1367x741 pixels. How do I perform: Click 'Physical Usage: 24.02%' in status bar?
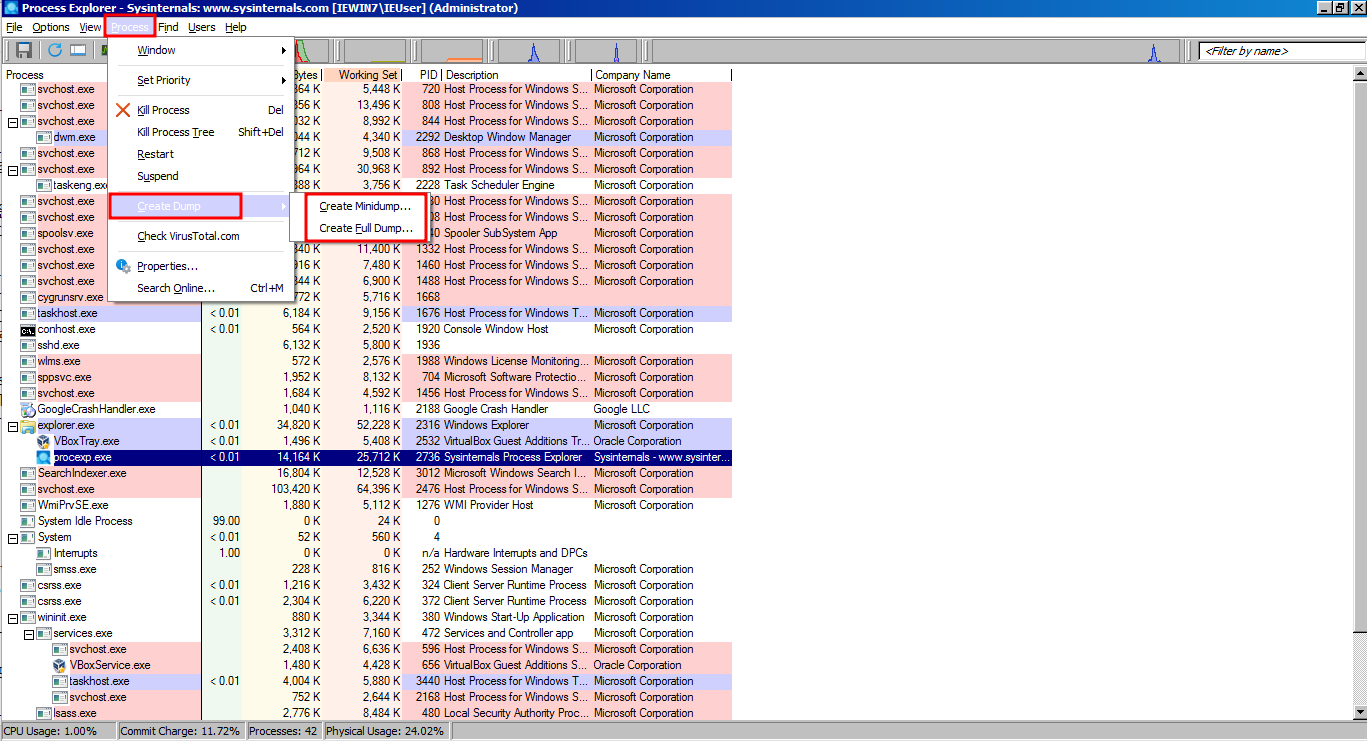coord(385,731)
